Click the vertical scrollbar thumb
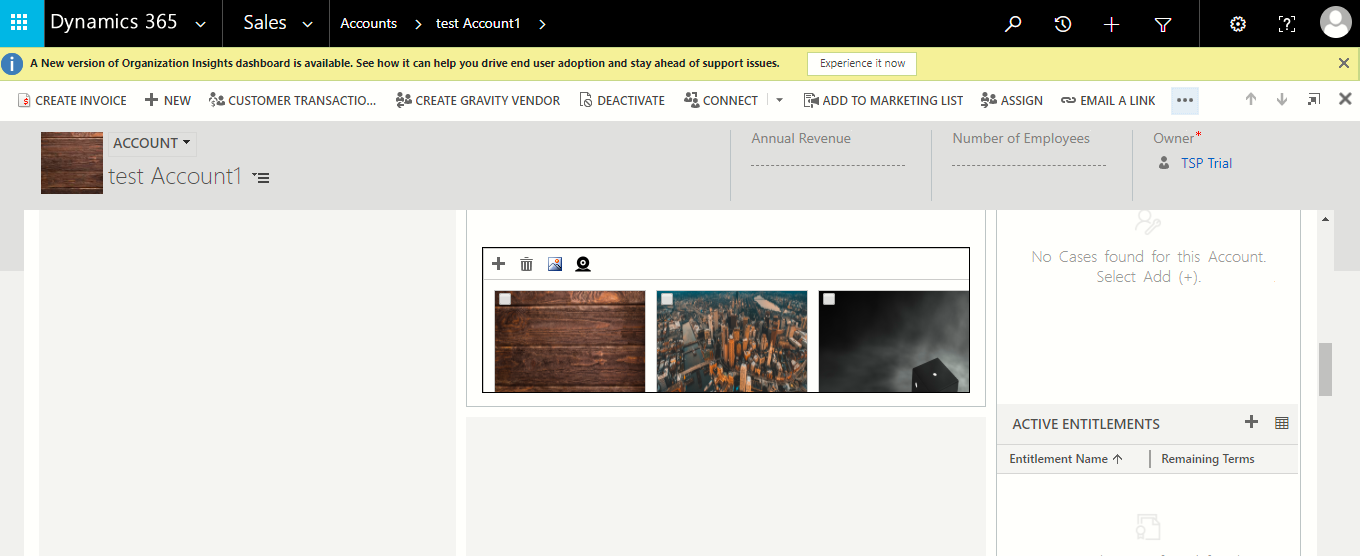 pyautogui.click(x=1326, y=369)
